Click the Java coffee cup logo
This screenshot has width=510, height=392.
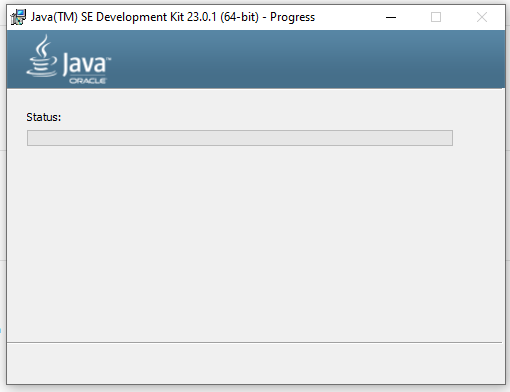pyautogui.click(x=42, y=56)
